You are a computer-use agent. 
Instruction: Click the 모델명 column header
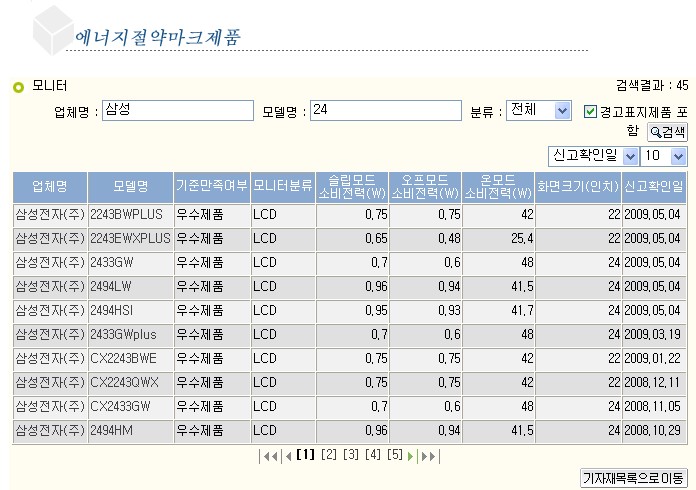click(130, 187)
